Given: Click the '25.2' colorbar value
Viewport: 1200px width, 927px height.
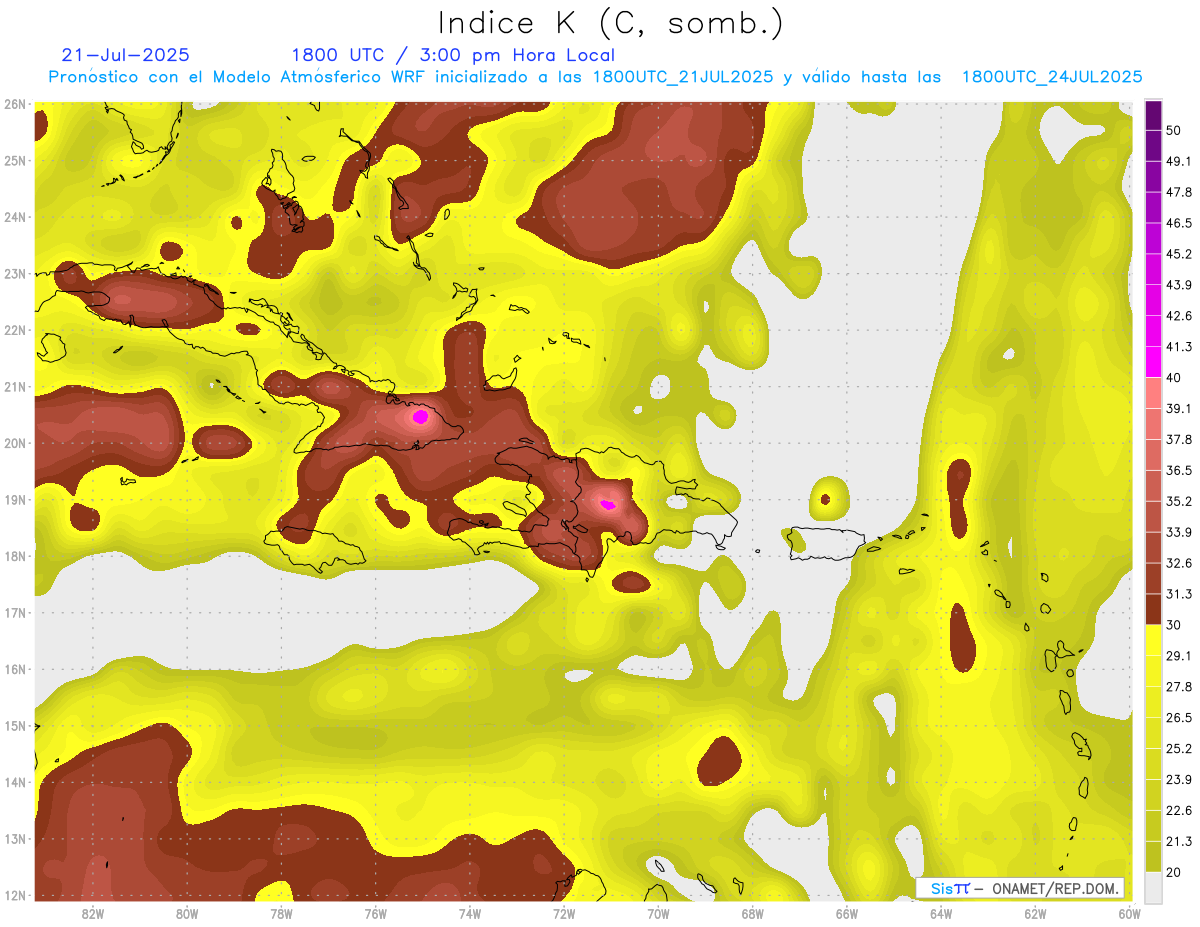Looking at the screenshot, I should pos(1178,748).
